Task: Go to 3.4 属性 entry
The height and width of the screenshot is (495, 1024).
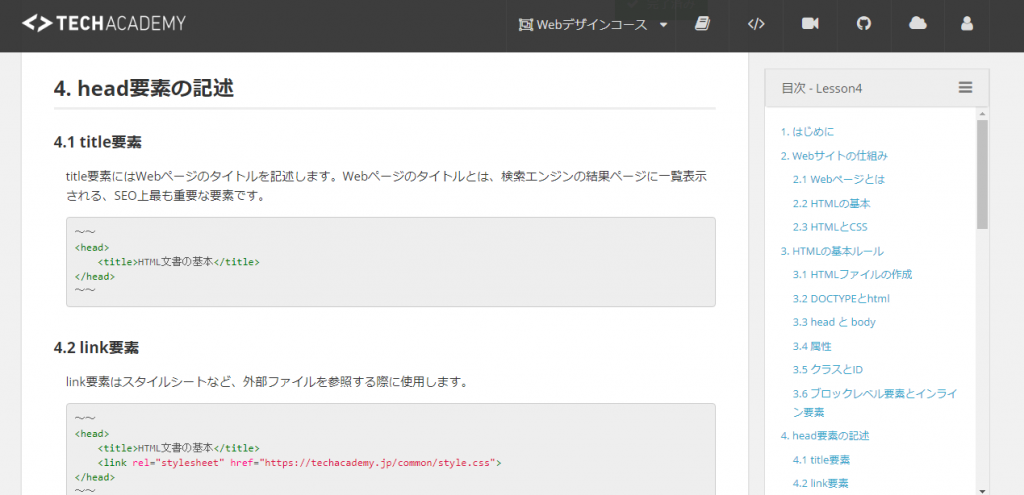Action: (x=812, y=346)
